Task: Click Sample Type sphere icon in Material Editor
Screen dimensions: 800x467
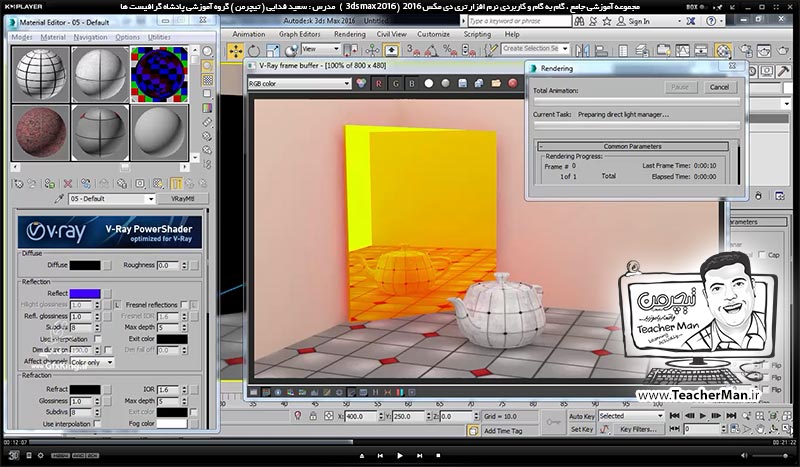Action: [207, 52]
